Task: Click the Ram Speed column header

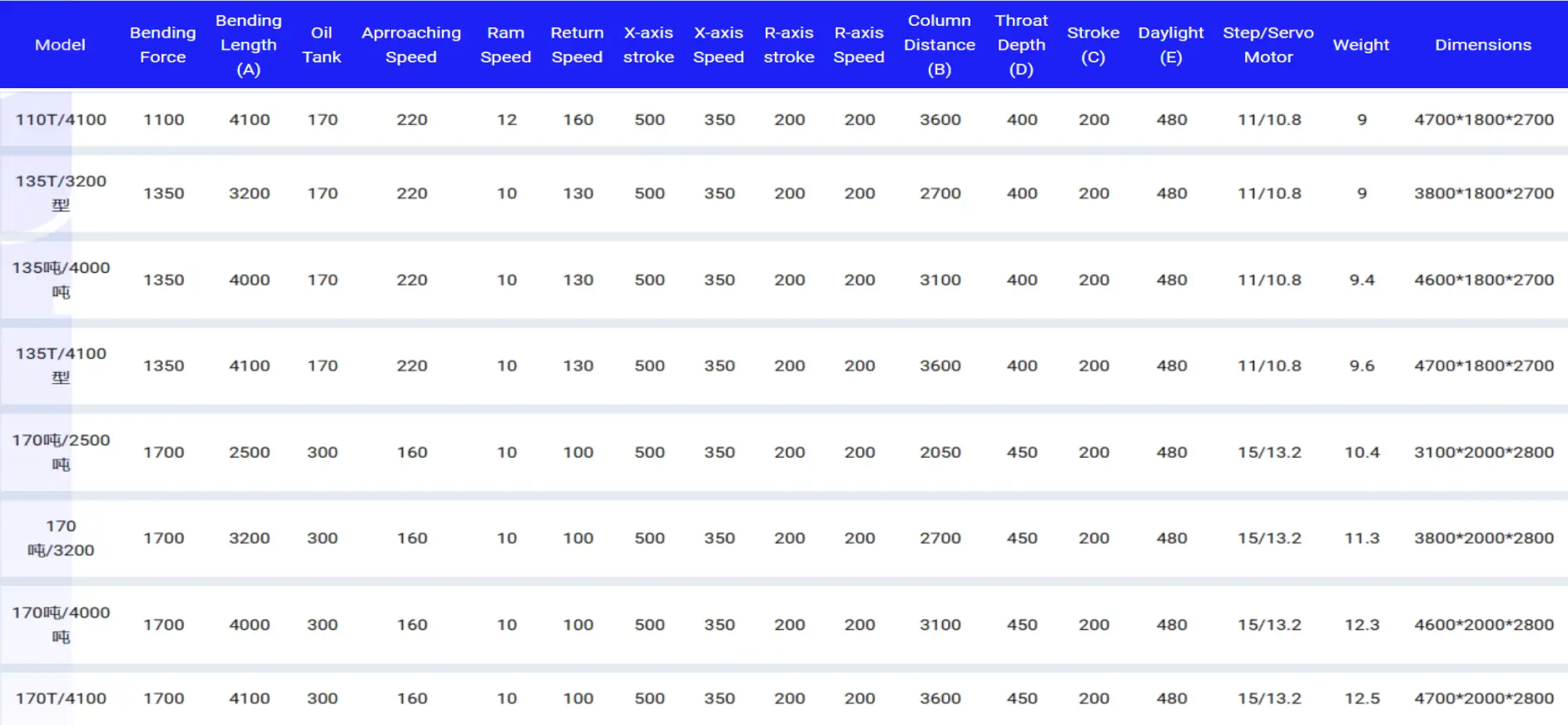Action: (506, 45)
